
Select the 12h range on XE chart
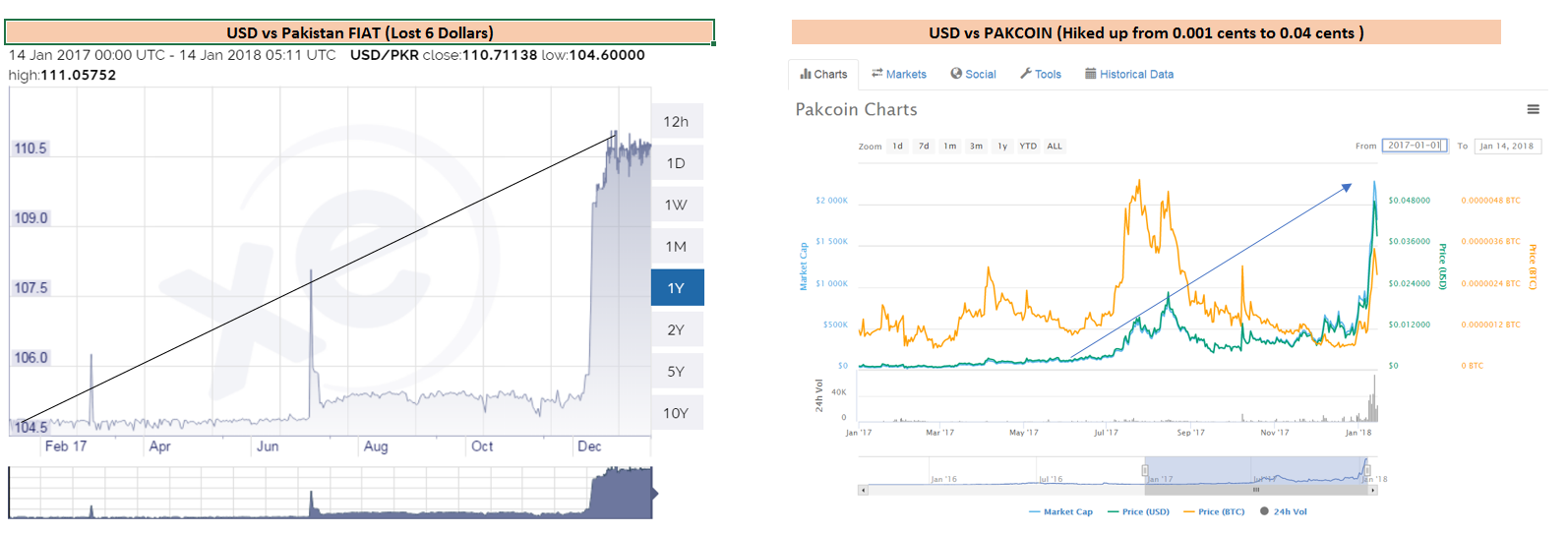(677, 122)
